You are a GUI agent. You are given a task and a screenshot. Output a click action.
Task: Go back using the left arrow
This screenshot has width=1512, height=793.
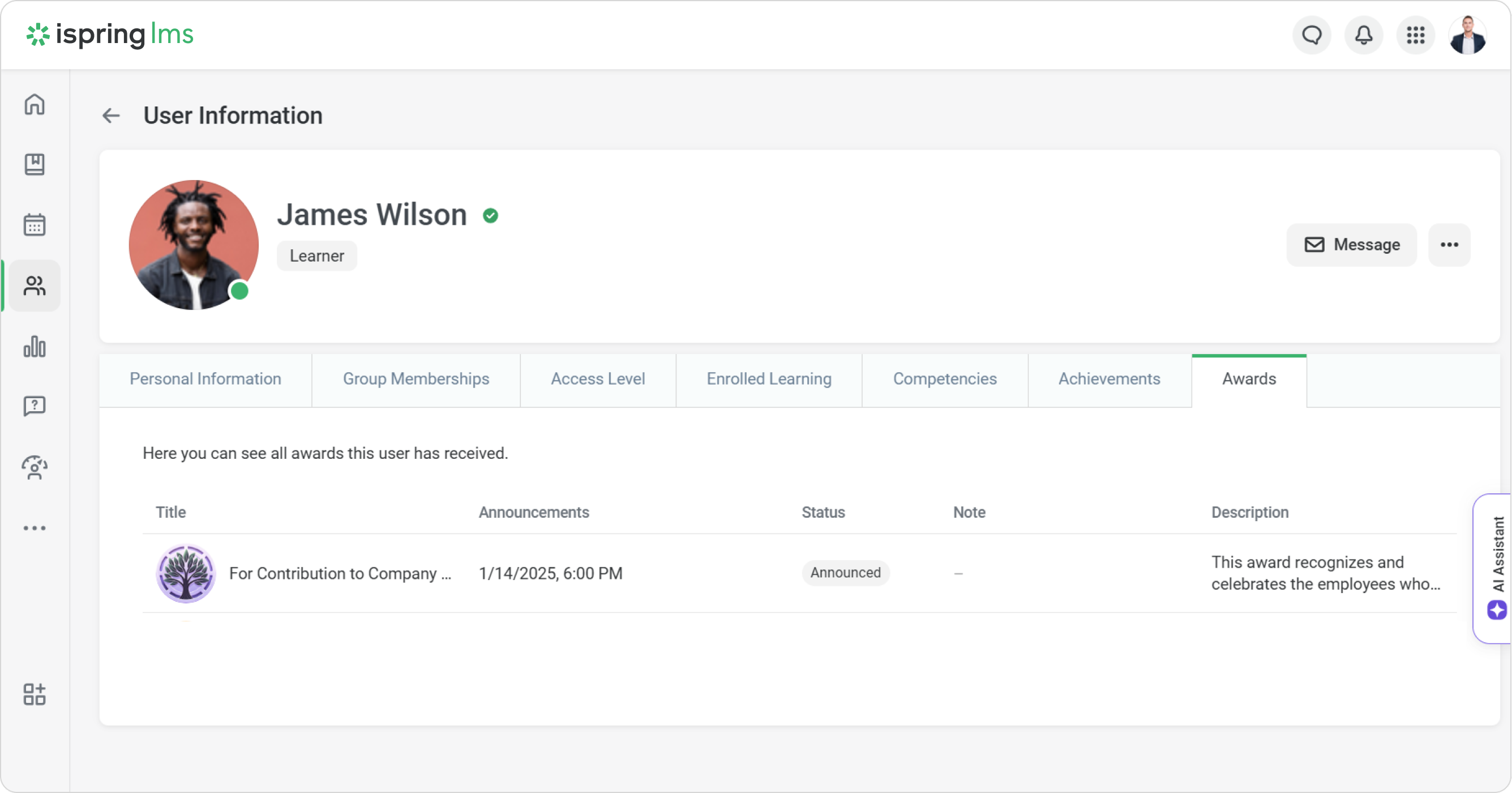tap(111, 116)
